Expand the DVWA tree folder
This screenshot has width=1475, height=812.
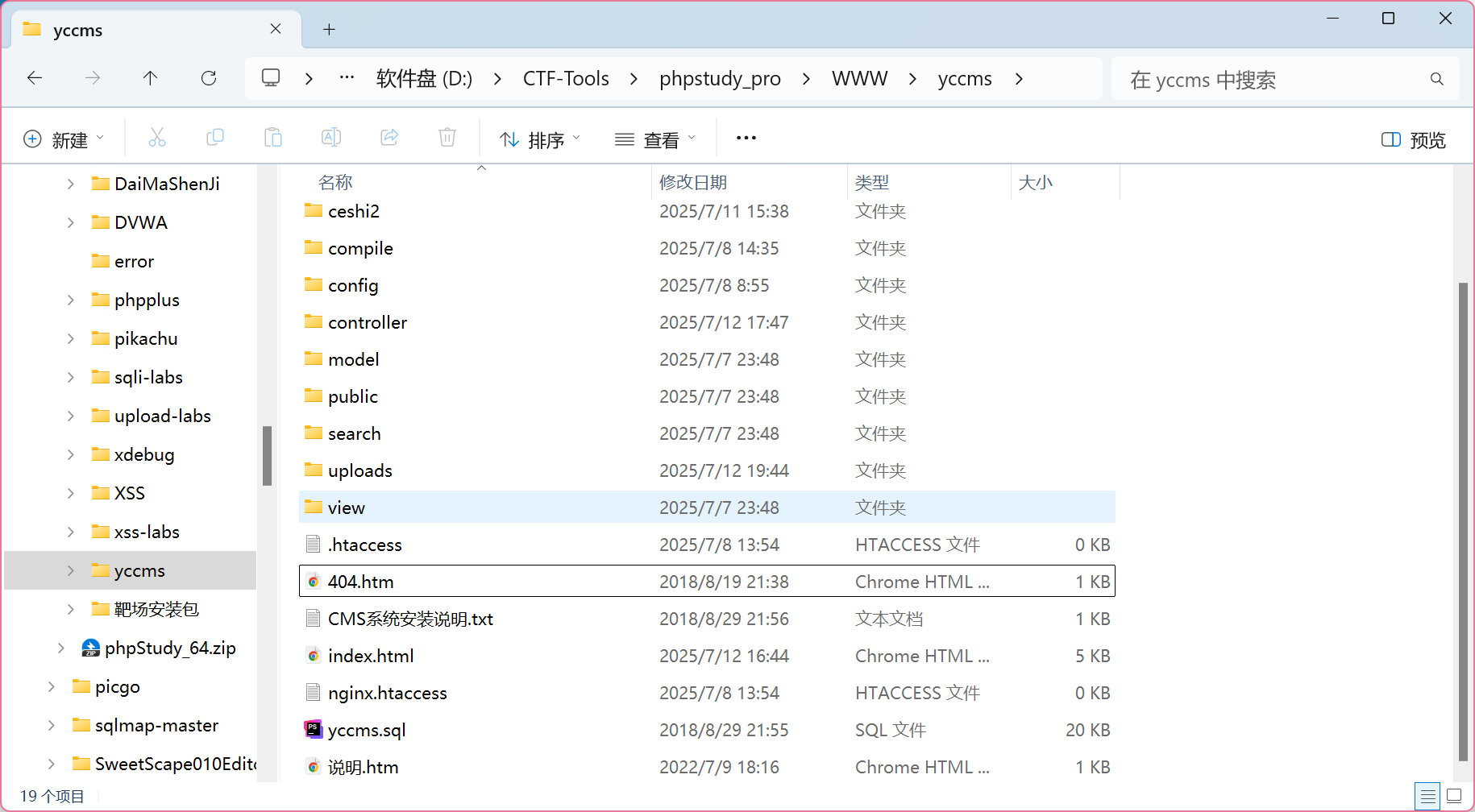[x=71, y=222]
